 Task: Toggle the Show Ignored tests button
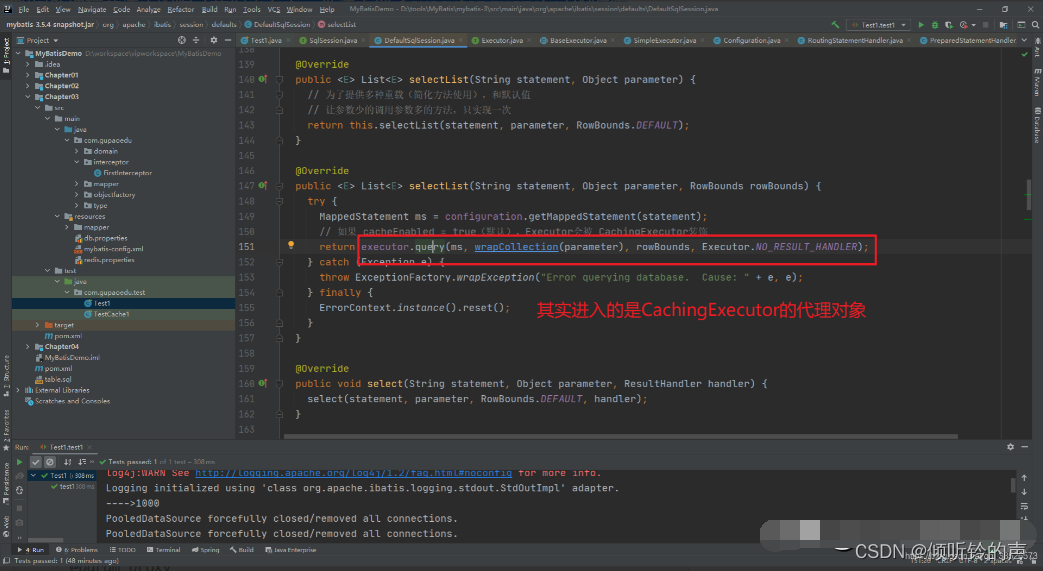(x=50, y=462)
